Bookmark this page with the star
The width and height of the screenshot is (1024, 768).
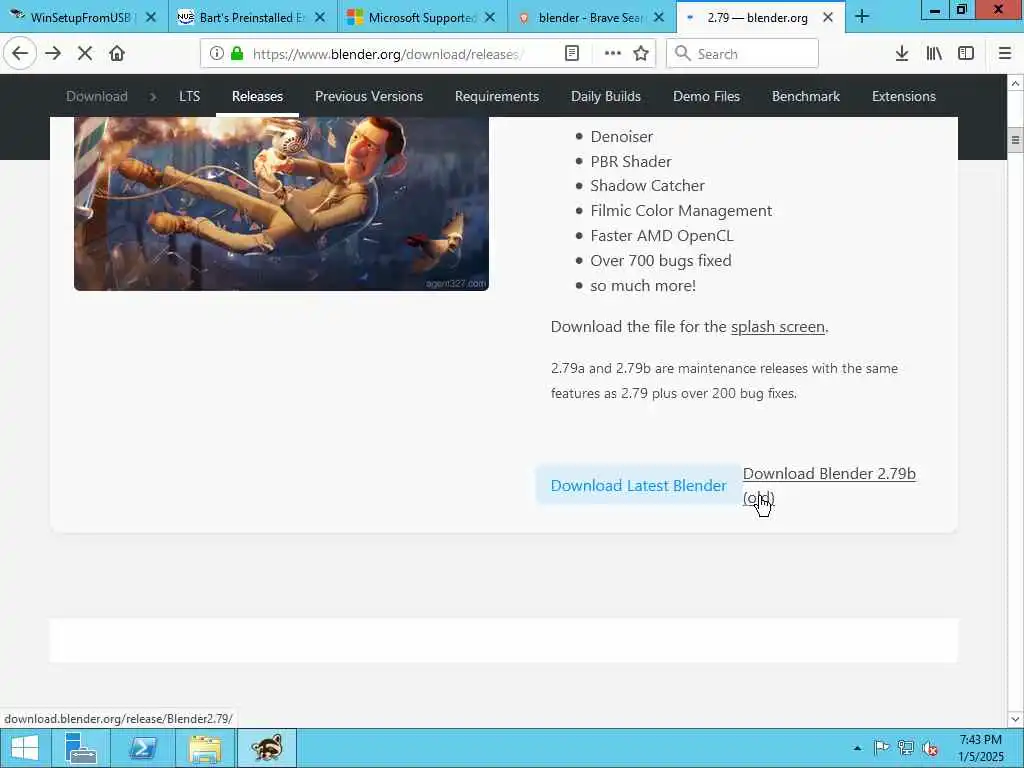641,53
